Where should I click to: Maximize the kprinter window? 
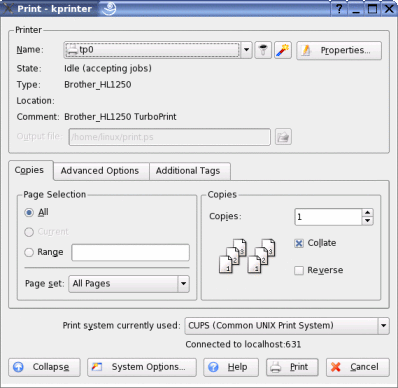coord(373,9)
